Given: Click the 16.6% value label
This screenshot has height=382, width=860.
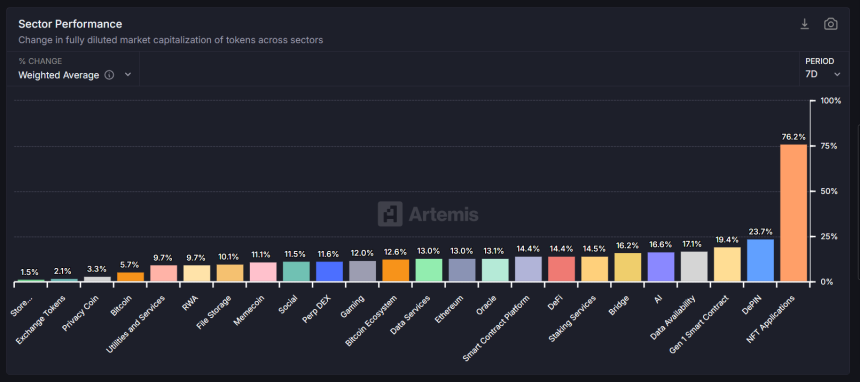Looking at the screenshot, I should pos(661,245).
